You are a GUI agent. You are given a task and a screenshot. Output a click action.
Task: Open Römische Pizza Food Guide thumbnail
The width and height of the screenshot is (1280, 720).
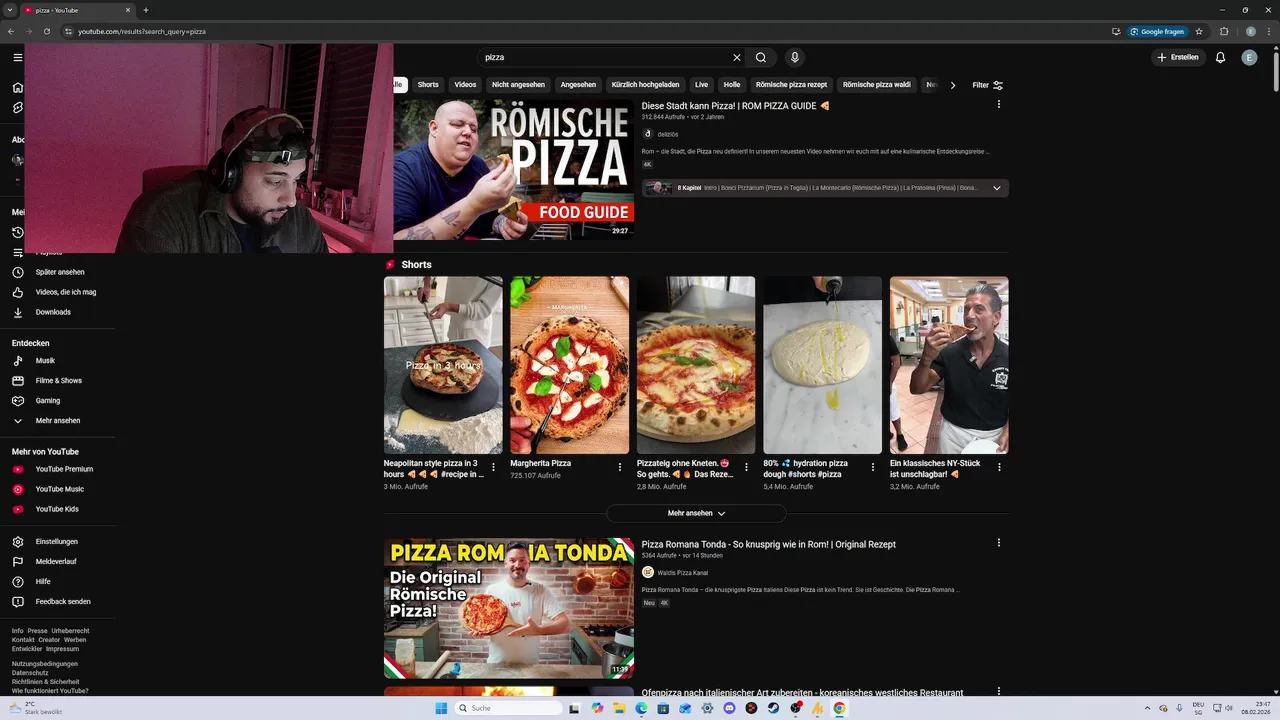(x=514, y=168)
